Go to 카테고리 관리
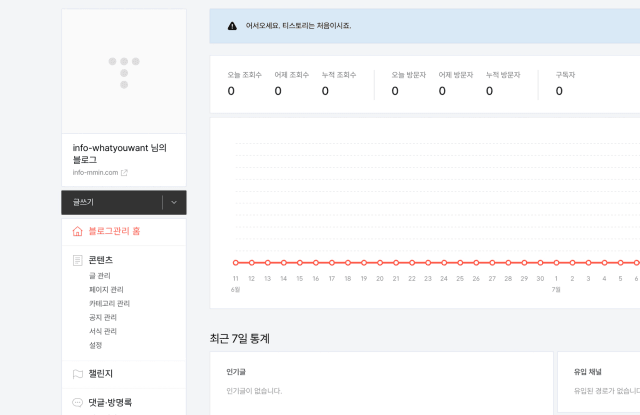The height and width of the screenshot is (415, 640). pos(109,304)
